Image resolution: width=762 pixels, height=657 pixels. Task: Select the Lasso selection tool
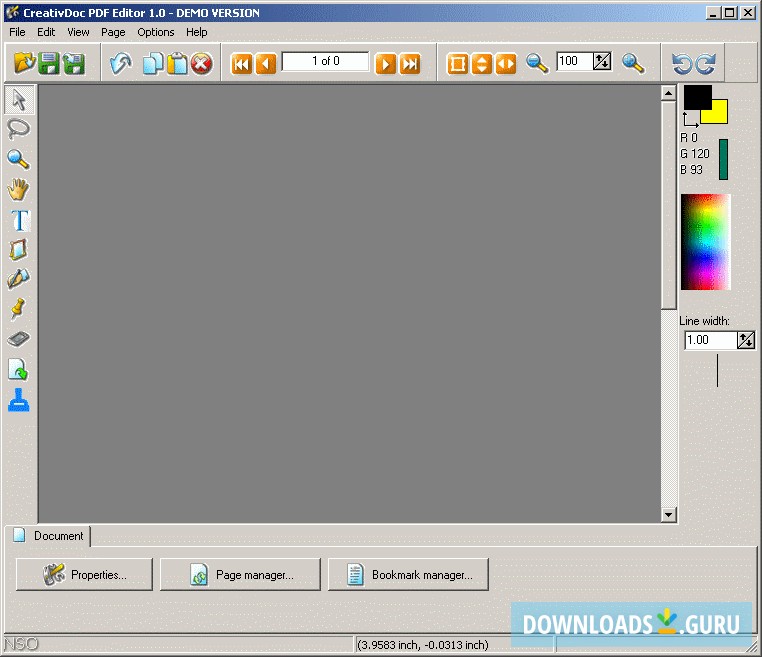pos(19,129)
